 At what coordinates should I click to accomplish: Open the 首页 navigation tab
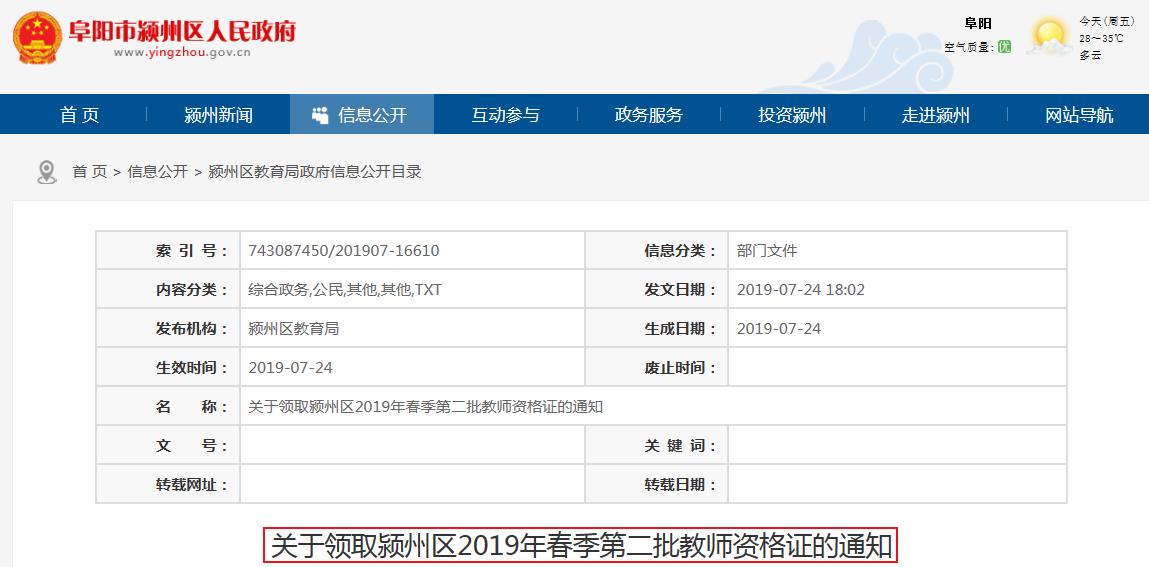(79, 115)
